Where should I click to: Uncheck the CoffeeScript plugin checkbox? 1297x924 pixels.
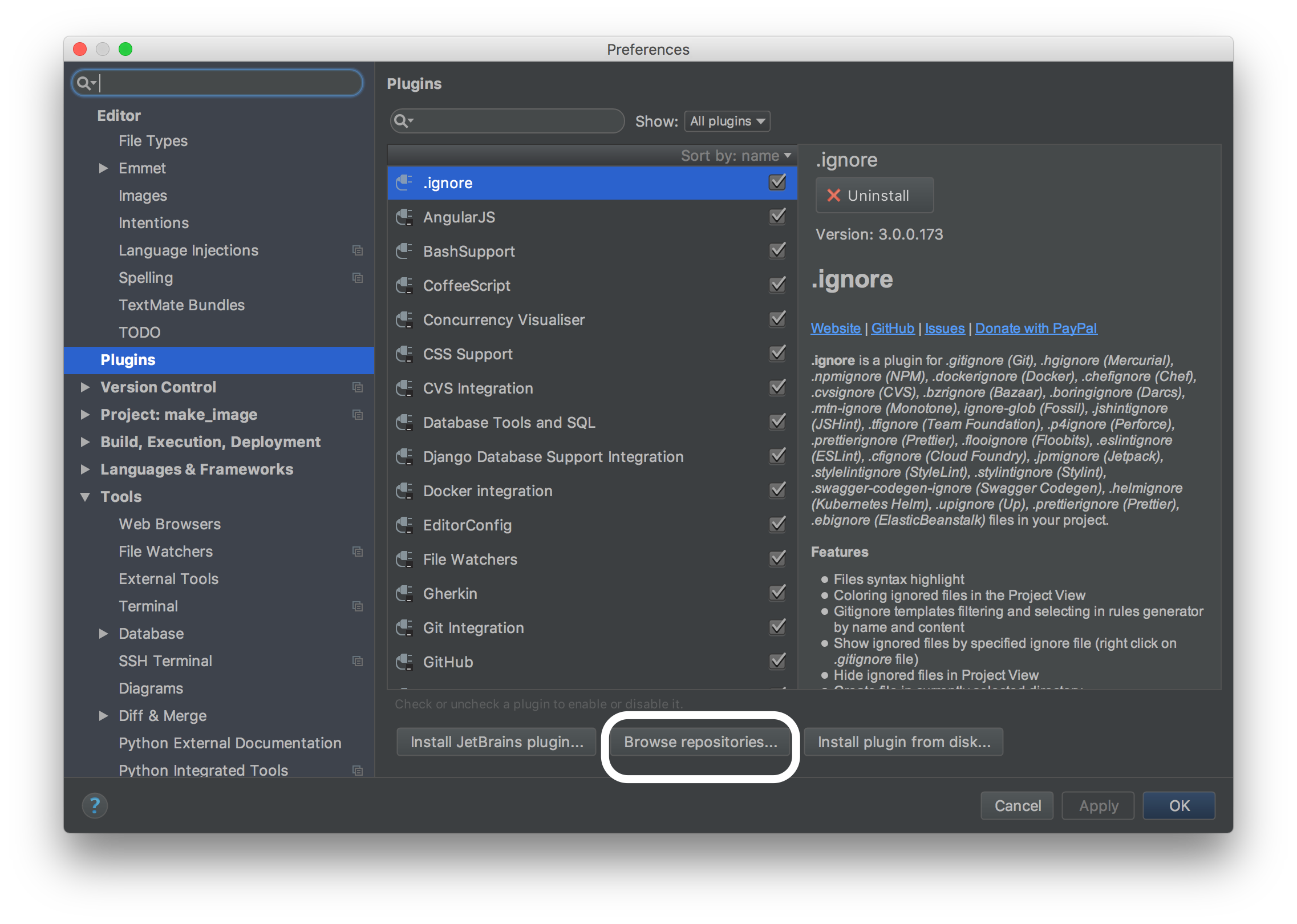point(777,285)
